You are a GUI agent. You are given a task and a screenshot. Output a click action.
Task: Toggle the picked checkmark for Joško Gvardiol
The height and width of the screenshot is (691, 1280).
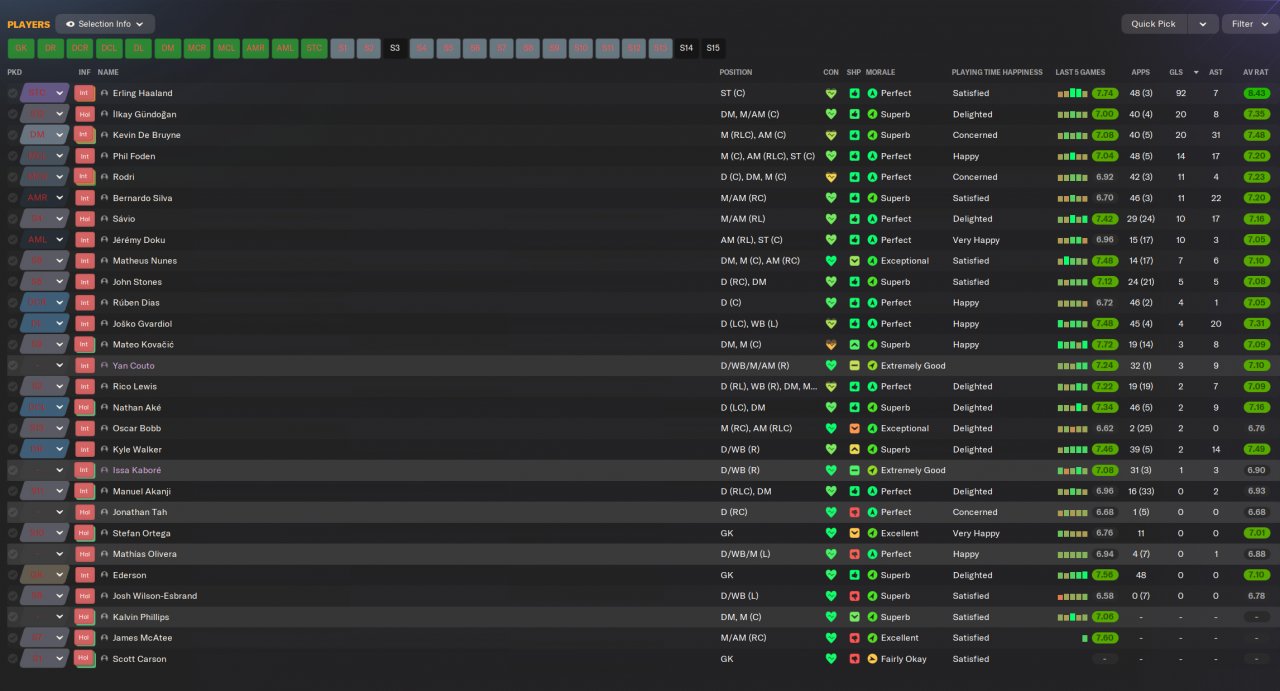point(13,324)
